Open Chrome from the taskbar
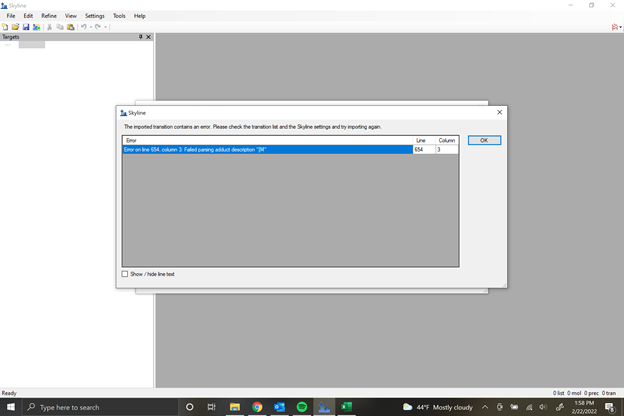This screenshot has height=416, width=624. point(257,407)
